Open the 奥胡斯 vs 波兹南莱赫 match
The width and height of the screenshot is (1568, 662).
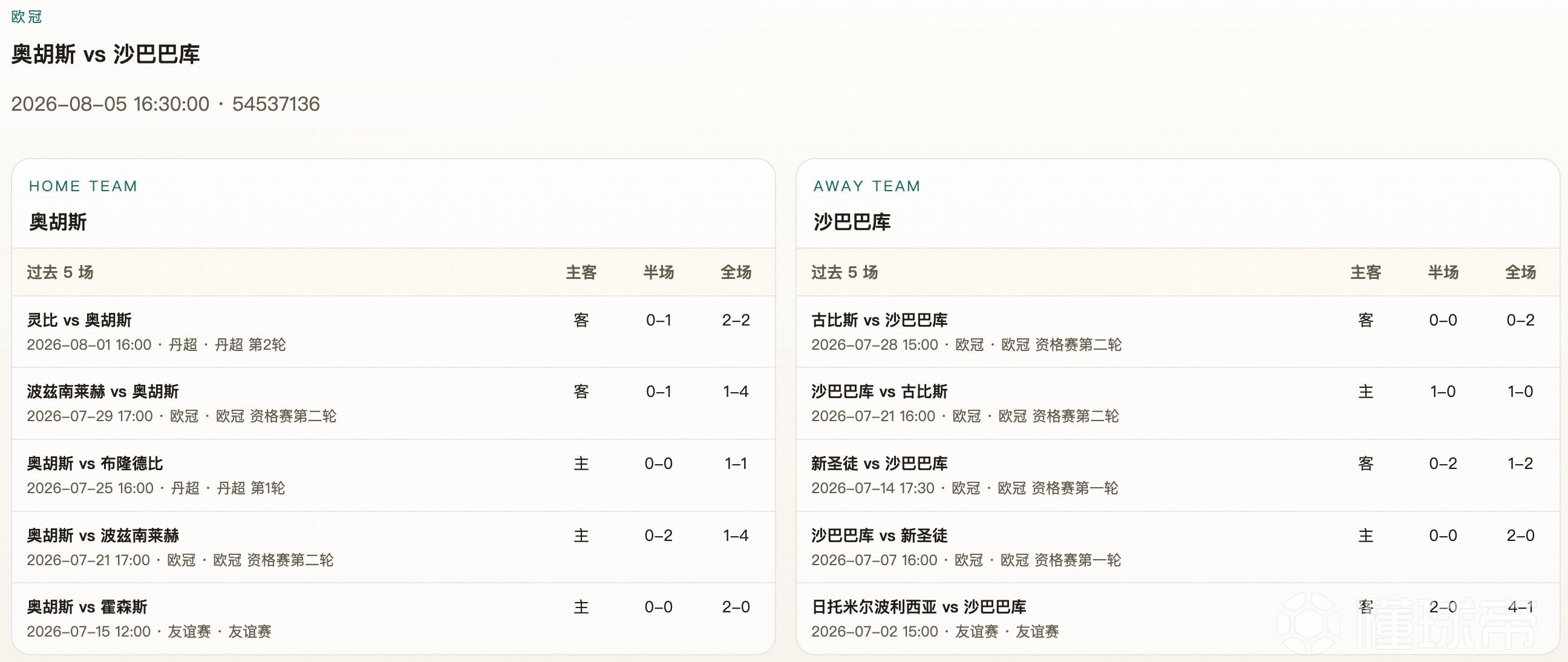[x=393, y=547]
